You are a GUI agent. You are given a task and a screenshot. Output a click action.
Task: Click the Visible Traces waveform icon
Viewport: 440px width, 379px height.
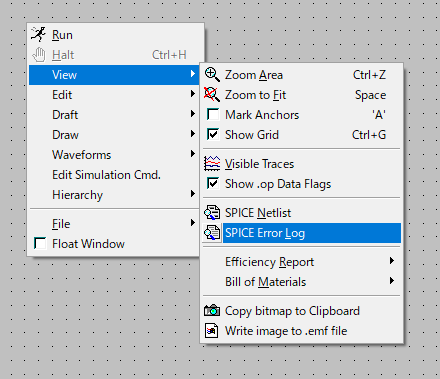[212, 163]
